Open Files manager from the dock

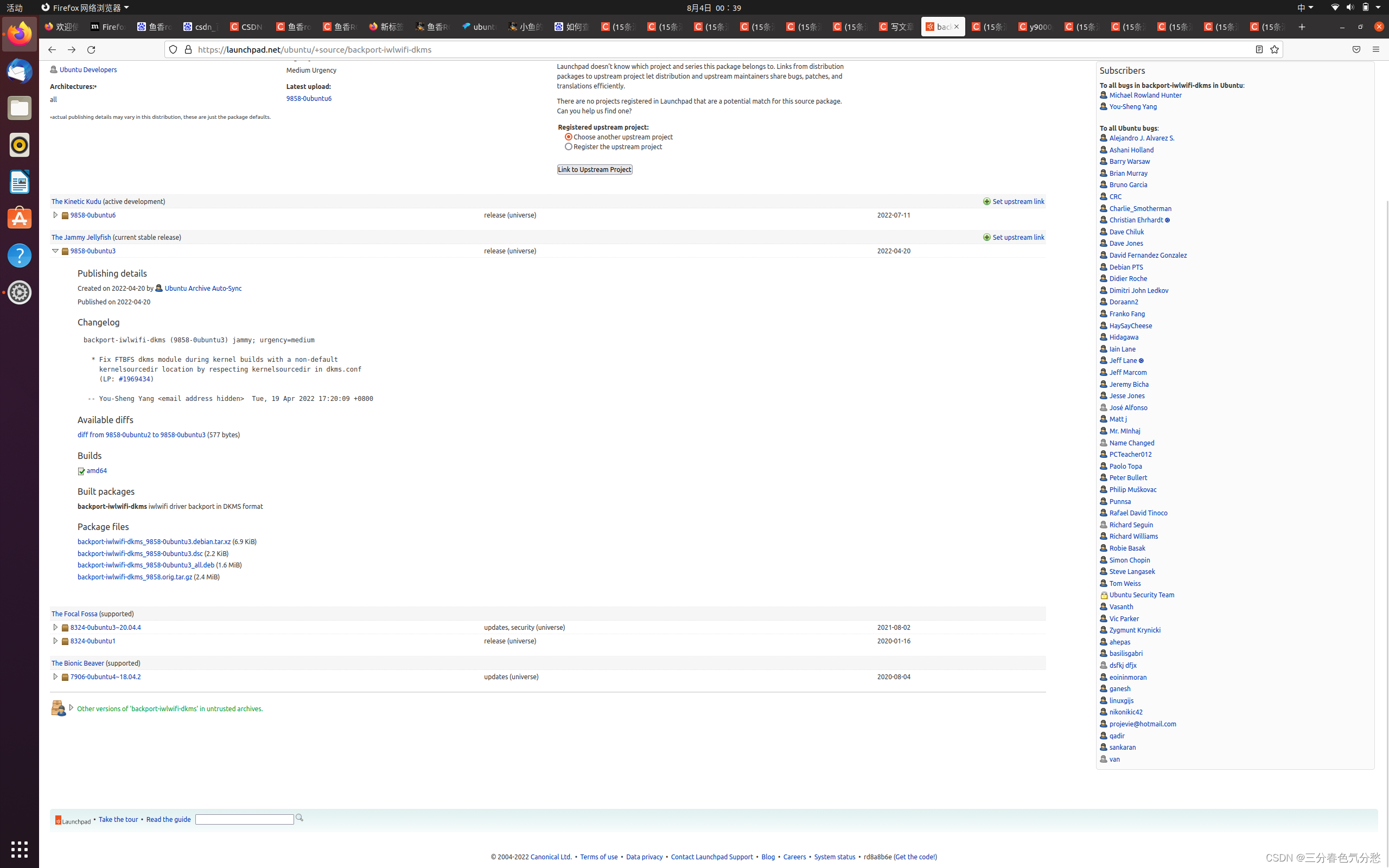(20, 108)
